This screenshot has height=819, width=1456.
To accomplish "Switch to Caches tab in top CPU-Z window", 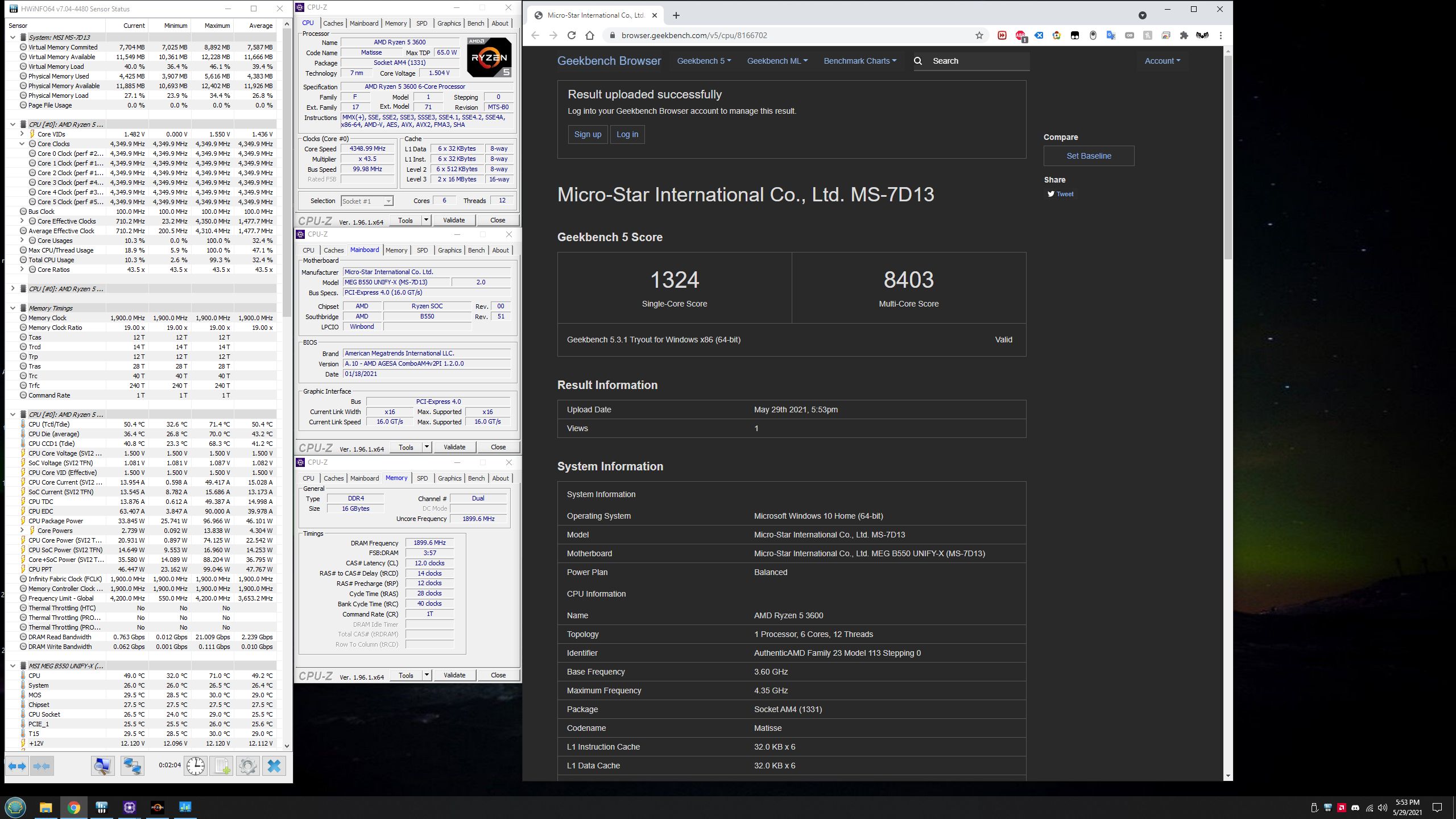I will click(333, 23).
